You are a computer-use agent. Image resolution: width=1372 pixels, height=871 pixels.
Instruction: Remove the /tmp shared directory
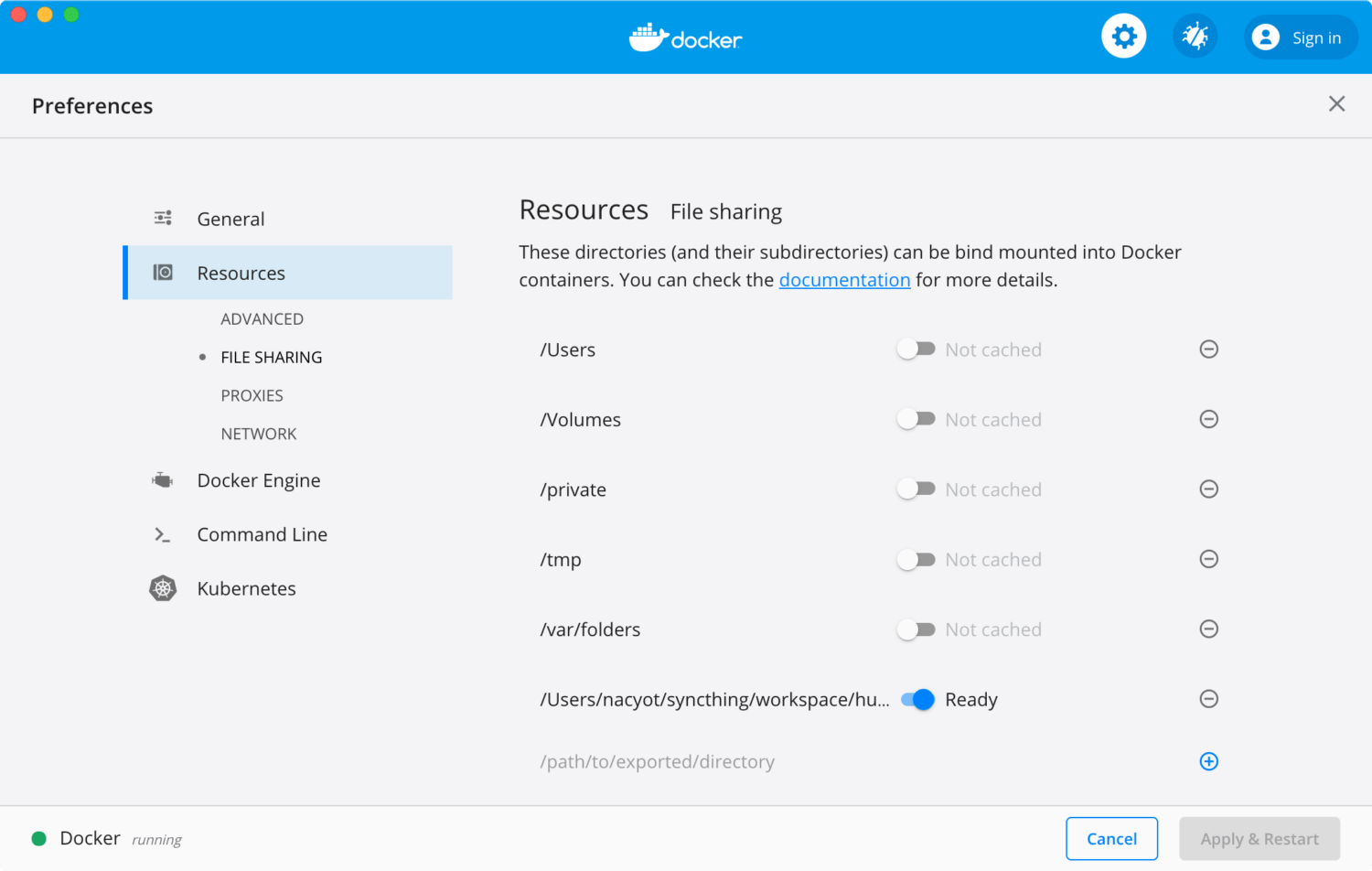point(1208,559)
